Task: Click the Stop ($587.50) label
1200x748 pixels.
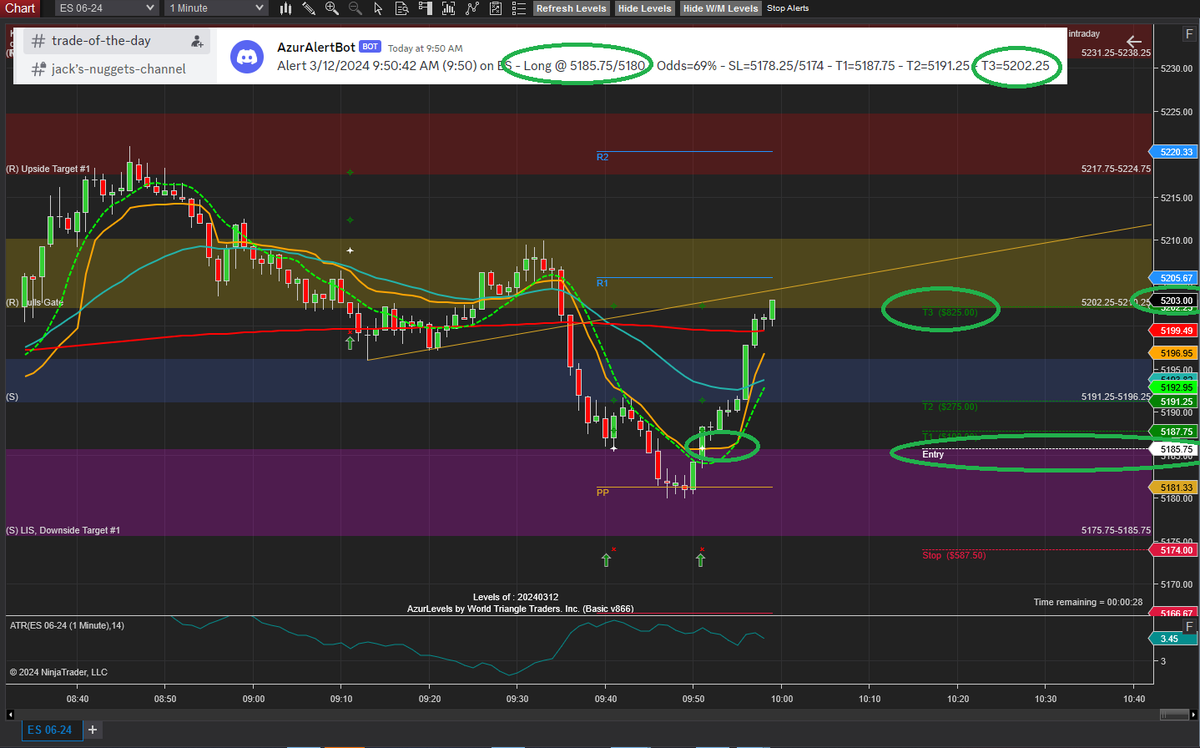Action: (x=953, y=555)
